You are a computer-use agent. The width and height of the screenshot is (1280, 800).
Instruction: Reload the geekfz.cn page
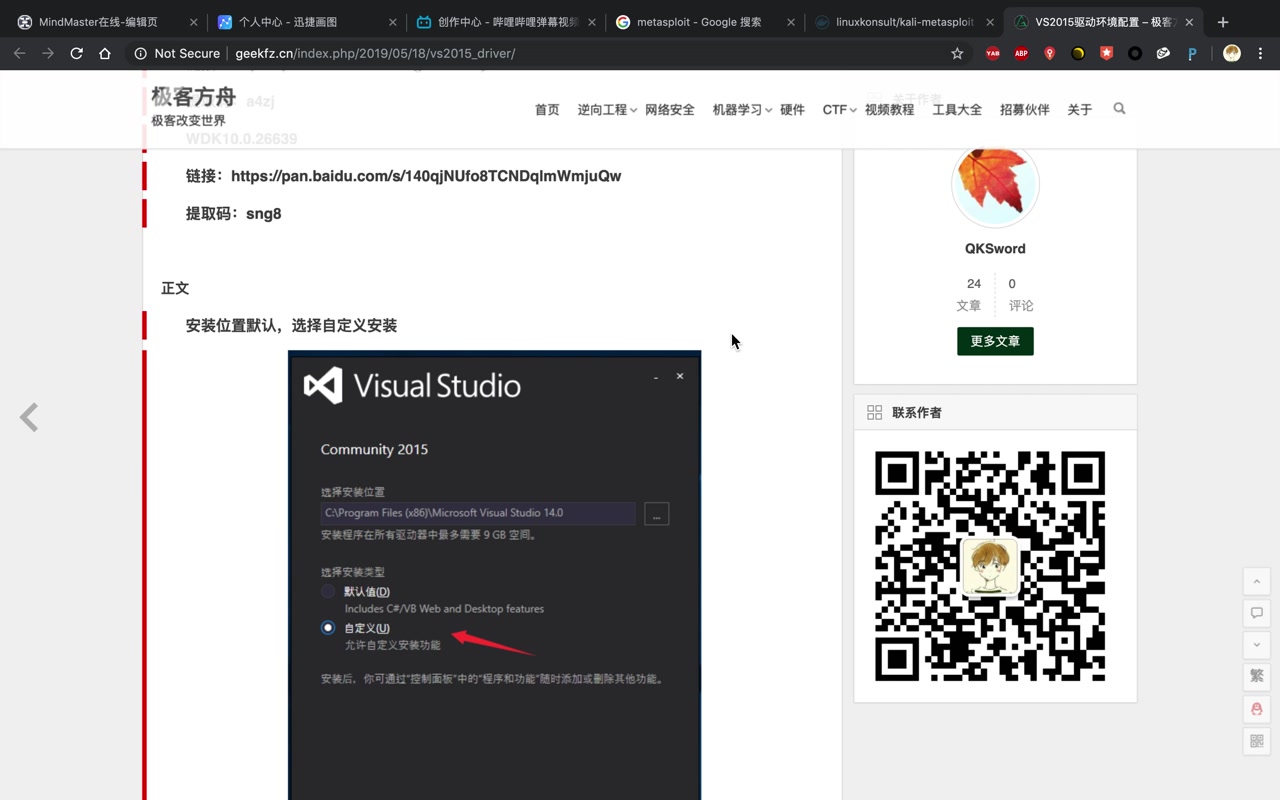[x=76, y=53]
